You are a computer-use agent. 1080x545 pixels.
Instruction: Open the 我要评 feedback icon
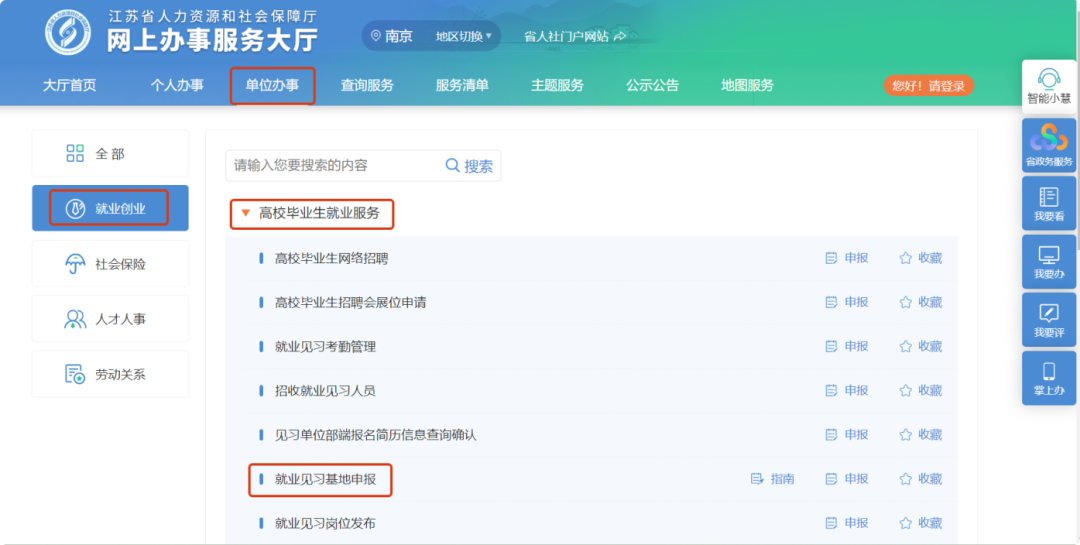[x=1049, y=319]
